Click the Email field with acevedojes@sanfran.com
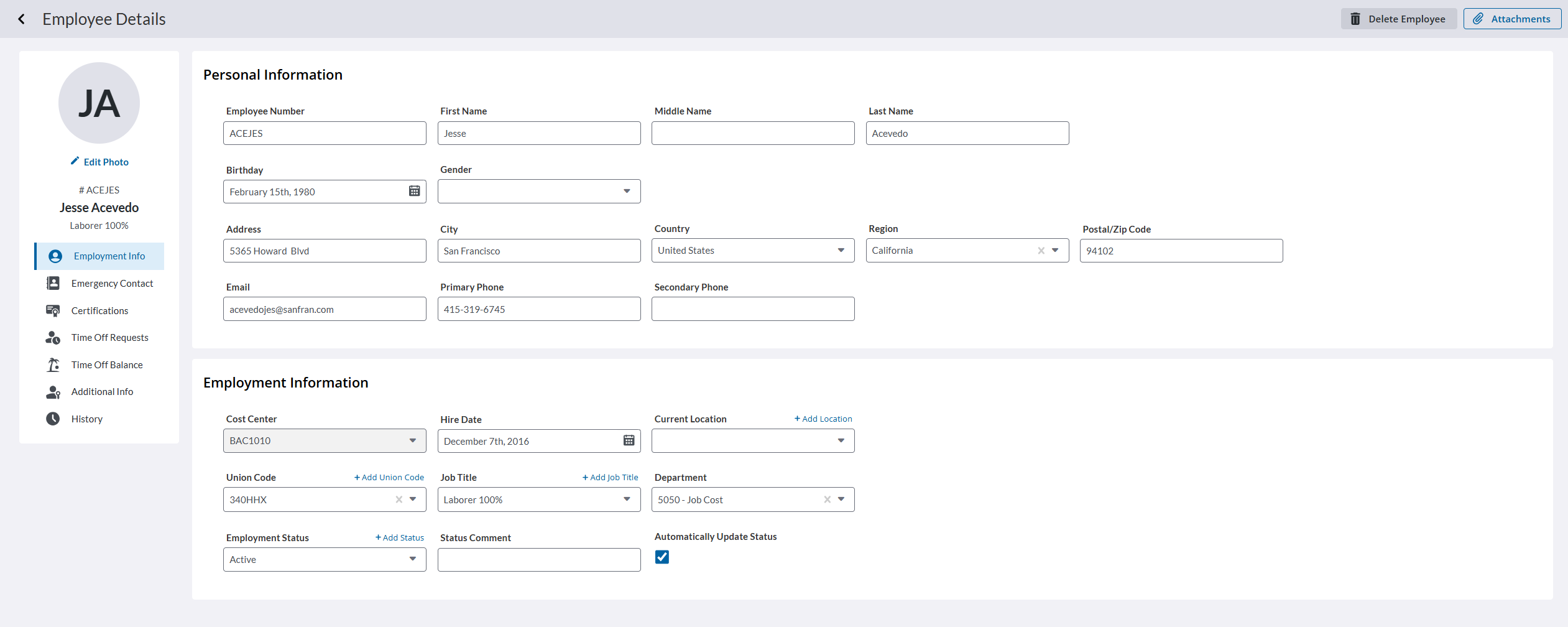This screenshot has width=1568, height=627. pyautogui.click(x=325, y=309)
